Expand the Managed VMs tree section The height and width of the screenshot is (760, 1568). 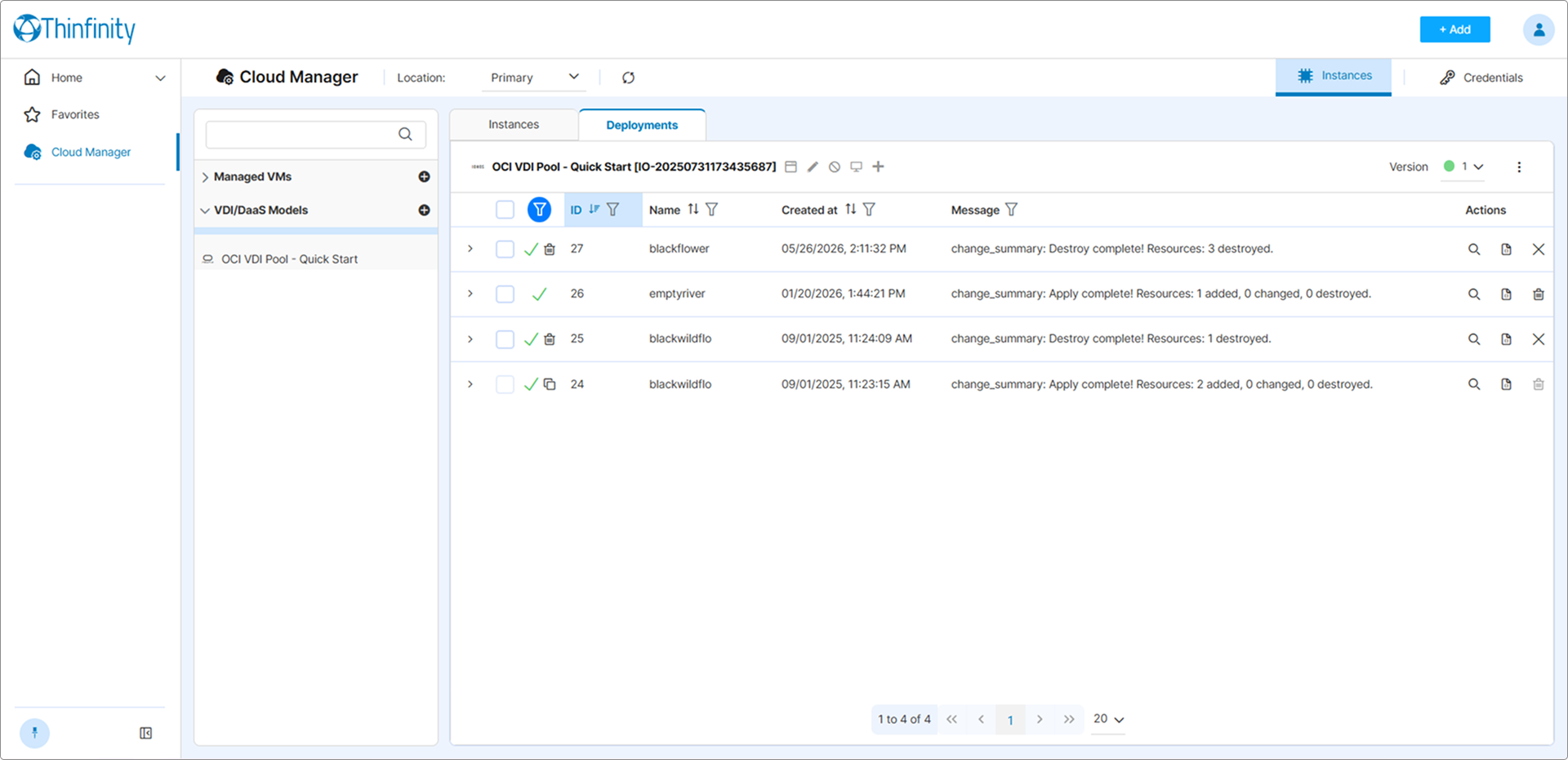205,177
